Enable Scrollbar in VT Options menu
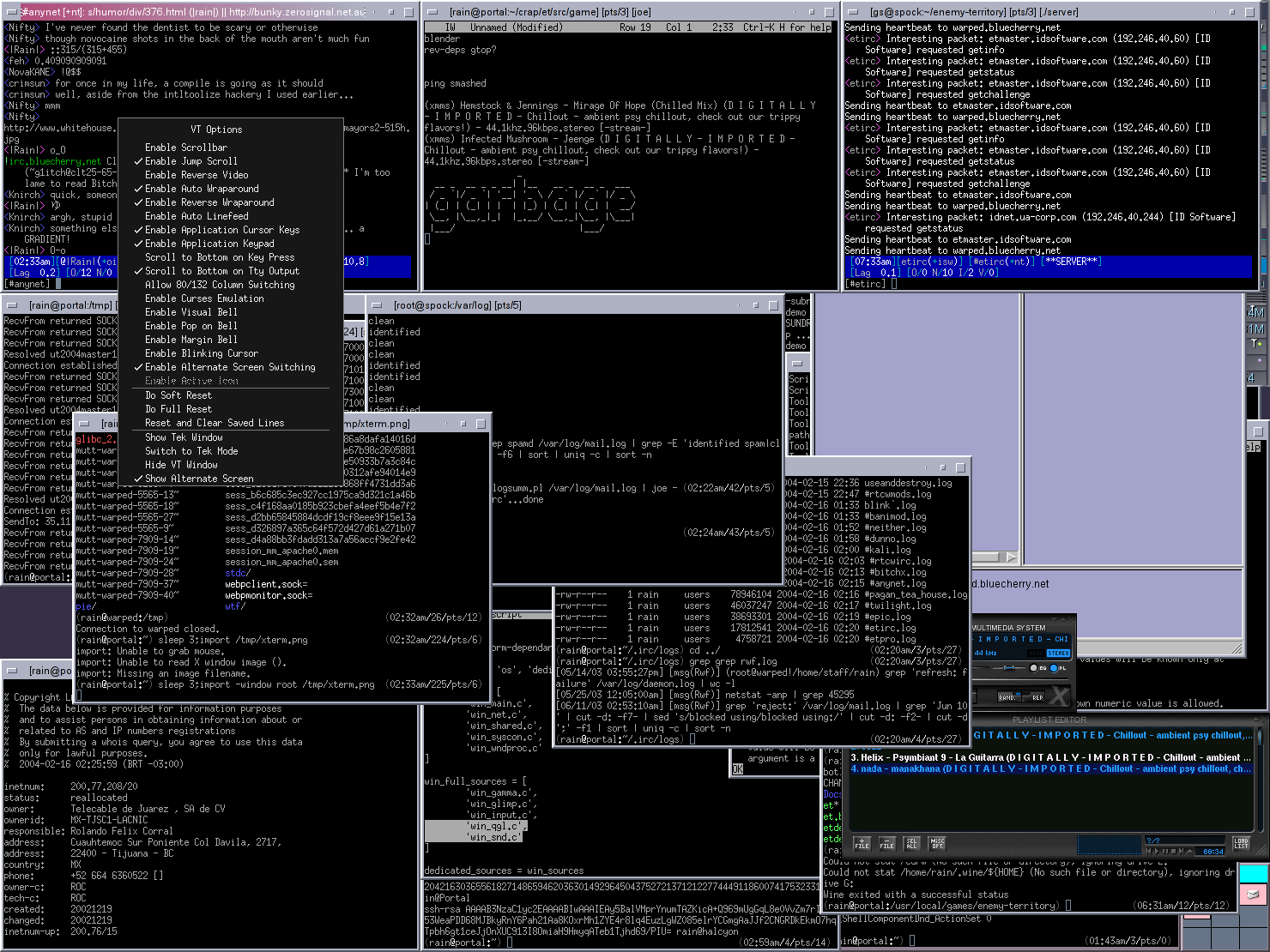 [x=185, y=148]
